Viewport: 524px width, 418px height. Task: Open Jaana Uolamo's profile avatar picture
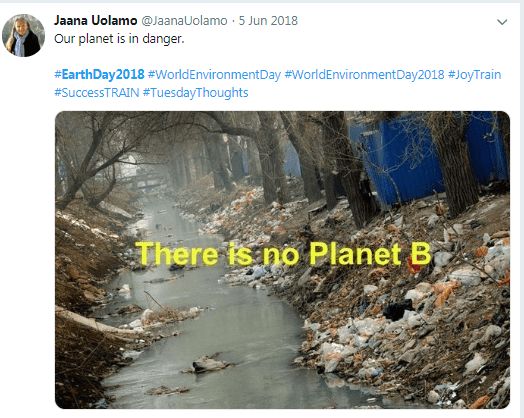click(x=23, y=35)
